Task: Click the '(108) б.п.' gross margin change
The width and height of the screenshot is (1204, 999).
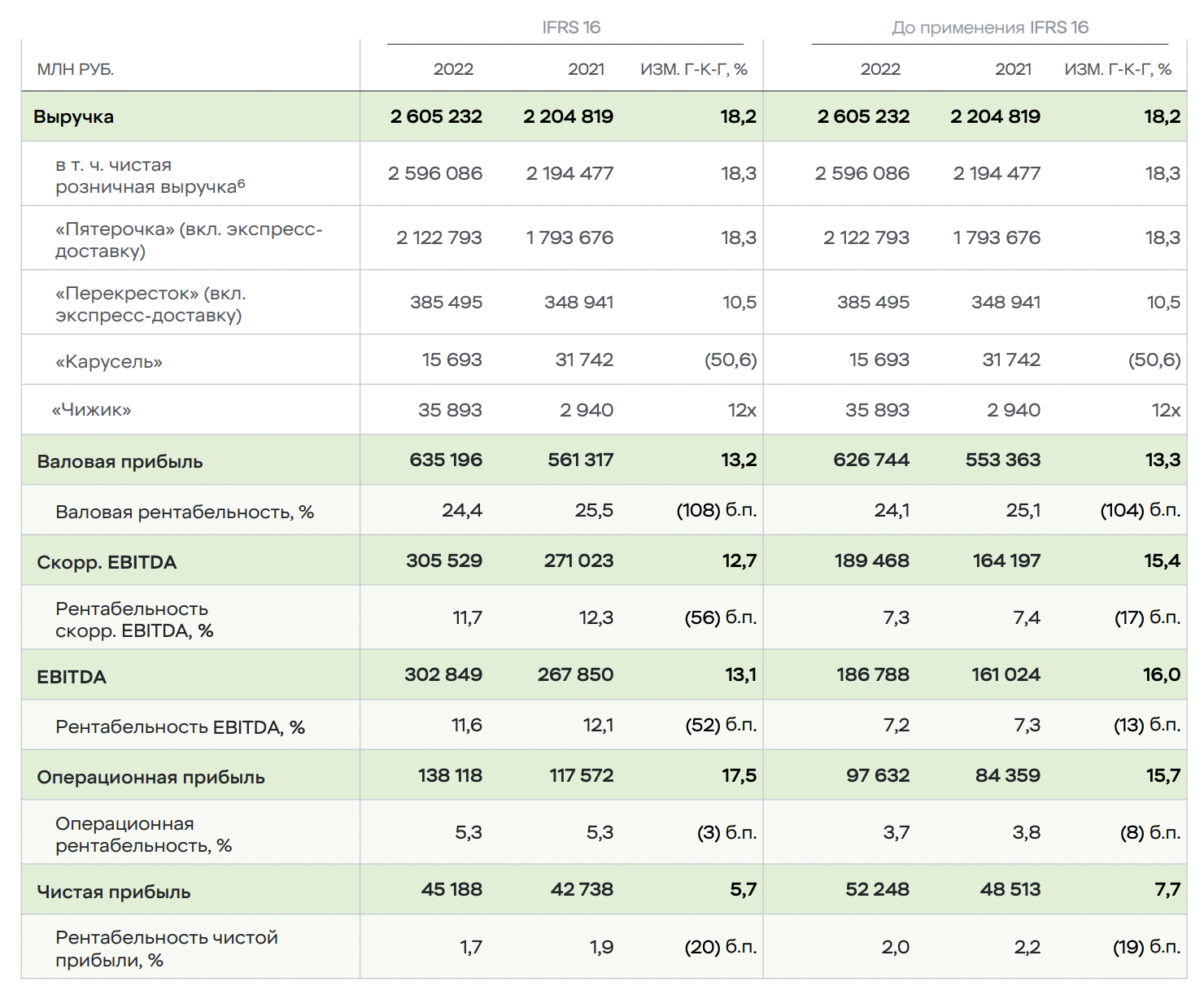Action: point(717,510)
